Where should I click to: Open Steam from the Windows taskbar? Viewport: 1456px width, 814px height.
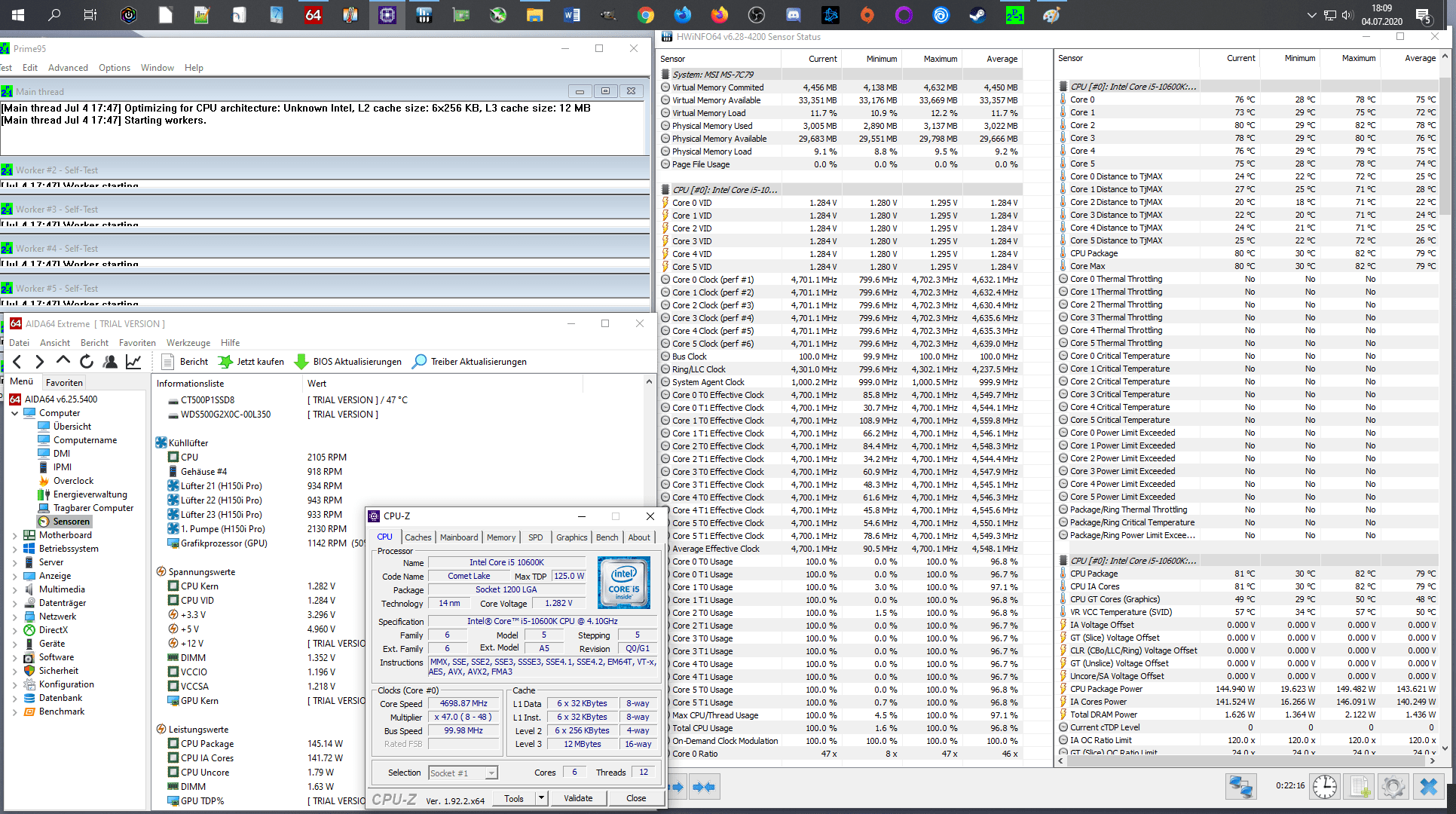pos(977,15)
